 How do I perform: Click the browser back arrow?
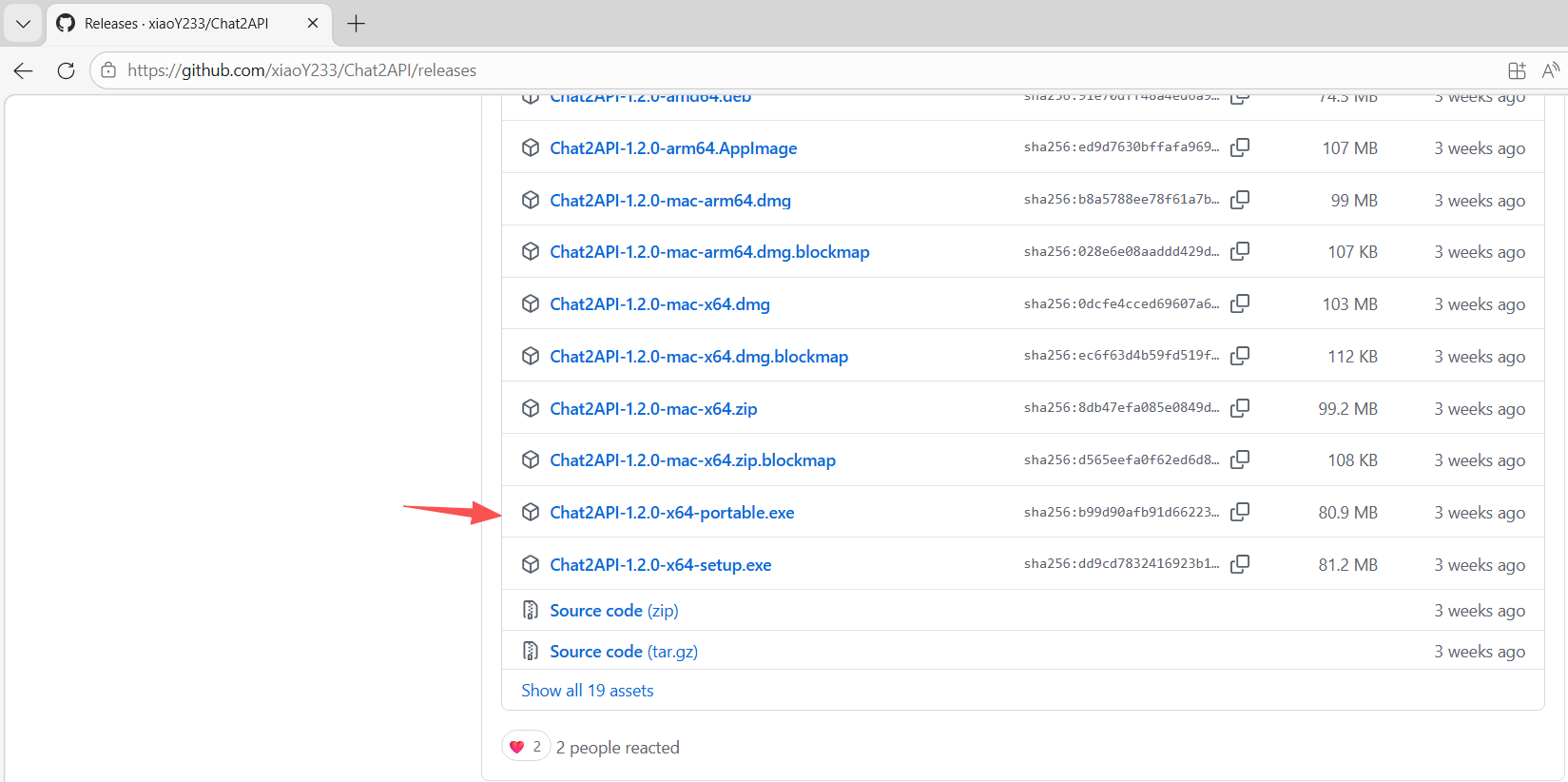24,70
